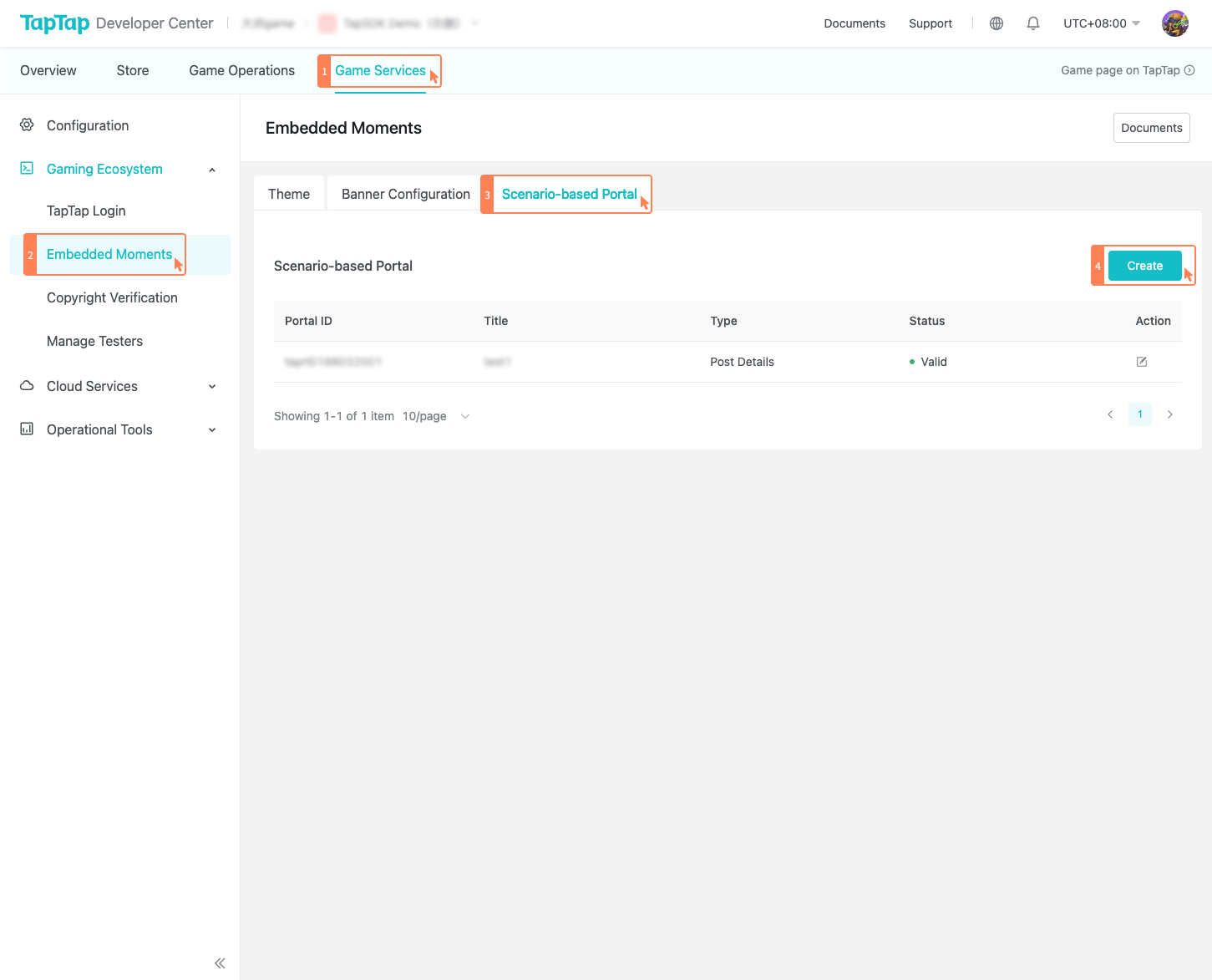Open the game selector dropdown arrow
The width and height of the screenshot is (1212, 980).
tap(474, 23)
